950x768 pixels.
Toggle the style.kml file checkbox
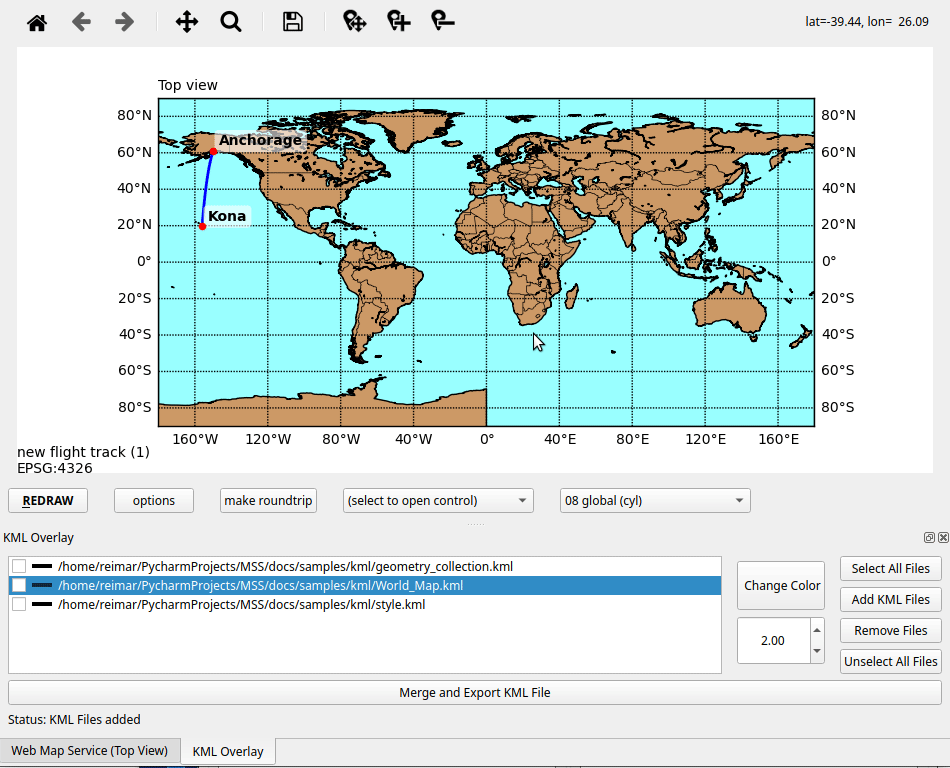pyautogui.click(x=19, y=605)
